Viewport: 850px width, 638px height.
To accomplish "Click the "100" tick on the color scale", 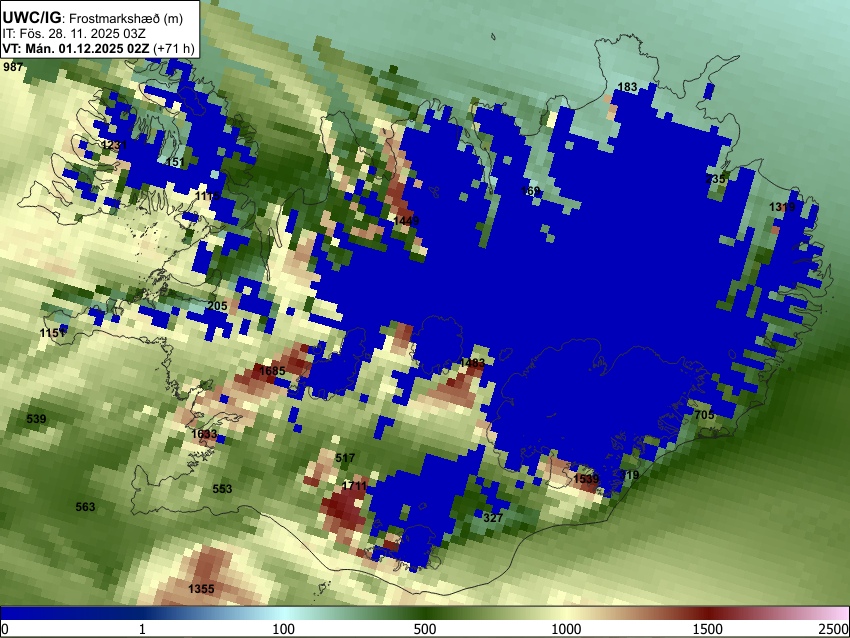I will pyautogui.click(x=284, y=629).
